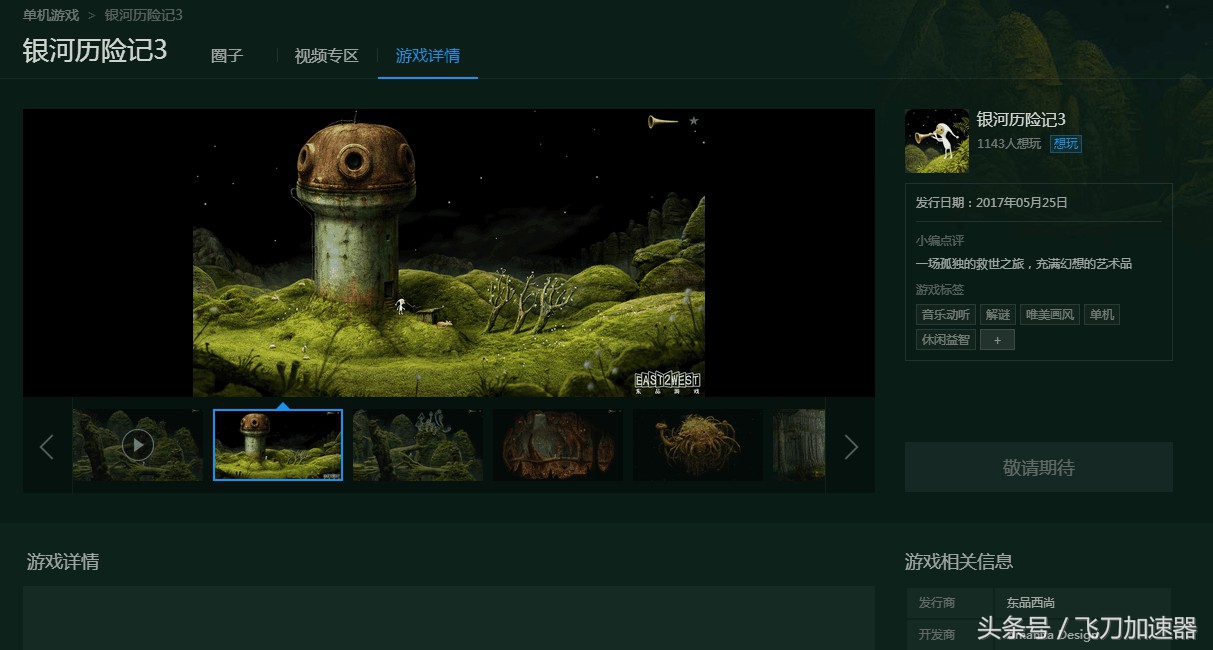Click the 游戏相关信息 heading
The width and height of the screenshot is (1213, 650).
[959, 562]
